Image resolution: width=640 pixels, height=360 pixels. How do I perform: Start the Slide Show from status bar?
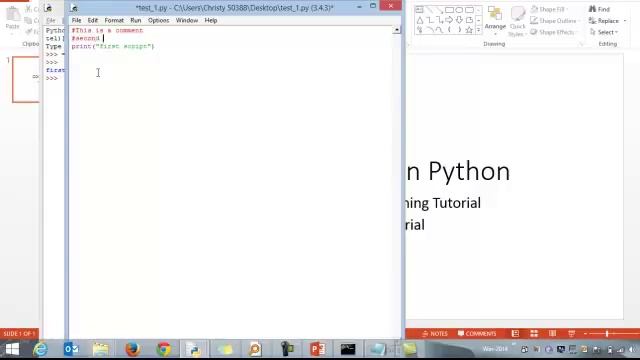point(571,334)
